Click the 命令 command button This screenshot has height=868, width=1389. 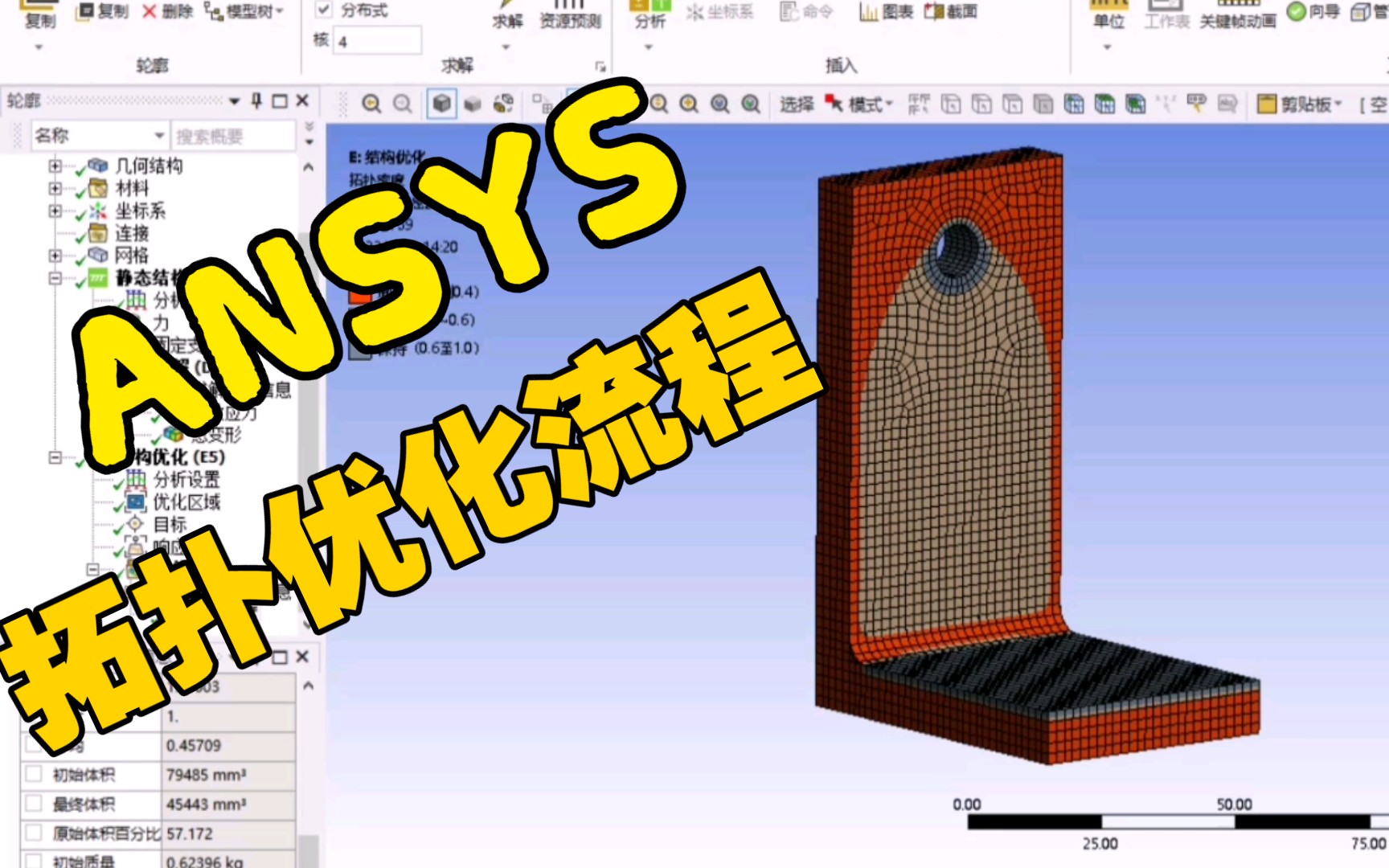point(807,11)
